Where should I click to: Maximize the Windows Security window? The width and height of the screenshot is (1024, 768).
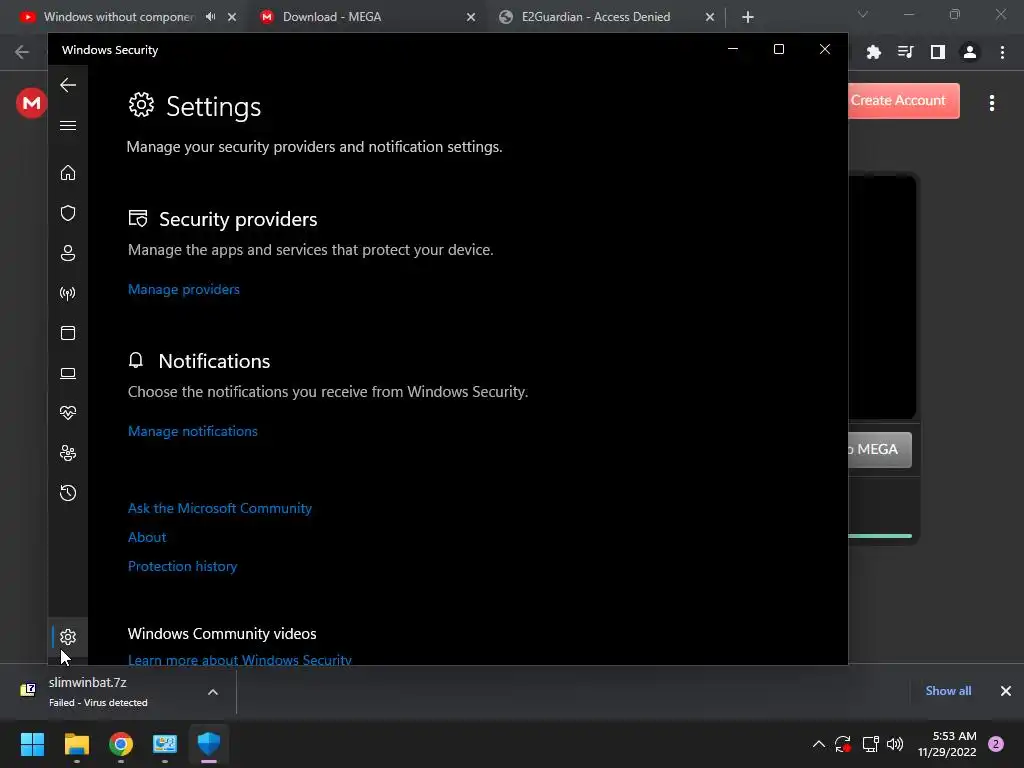778,49
